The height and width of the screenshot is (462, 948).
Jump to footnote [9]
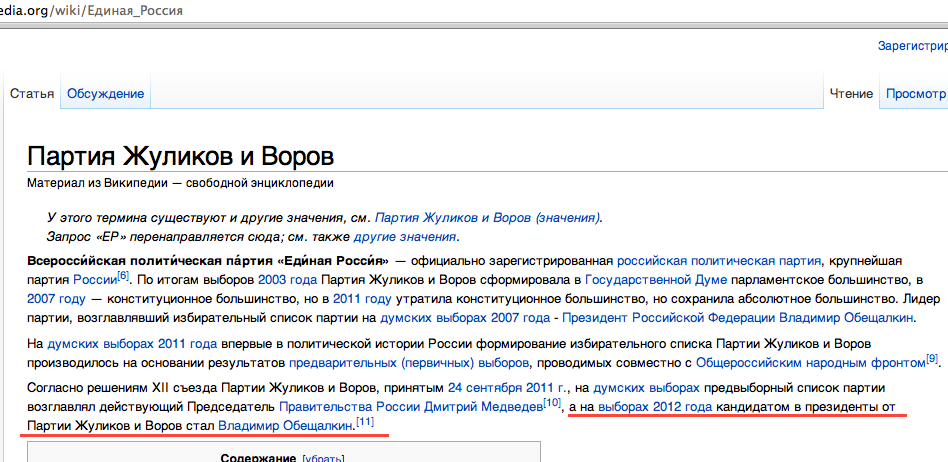(932, 359)
